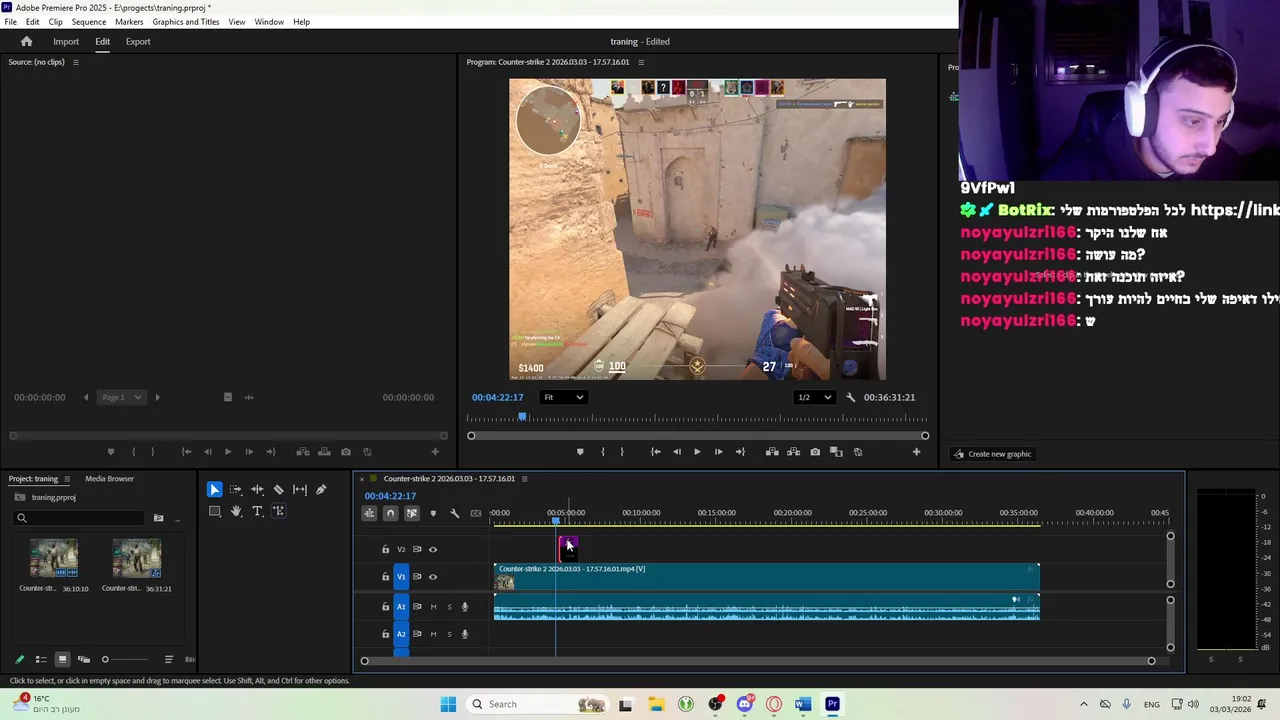Go to In point in Program Monitor
Screen dimensions: 1280x720
(655, 452)
